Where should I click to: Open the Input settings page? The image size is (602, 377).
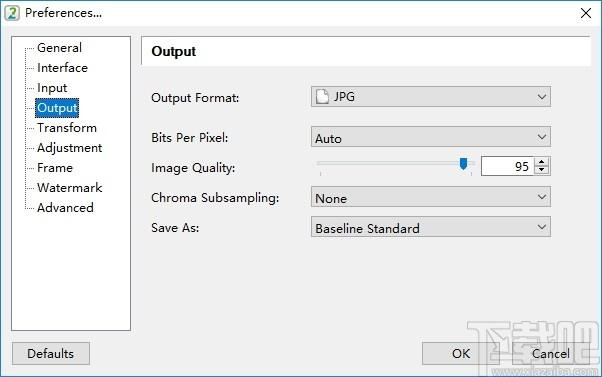click(x=52, y=88)
